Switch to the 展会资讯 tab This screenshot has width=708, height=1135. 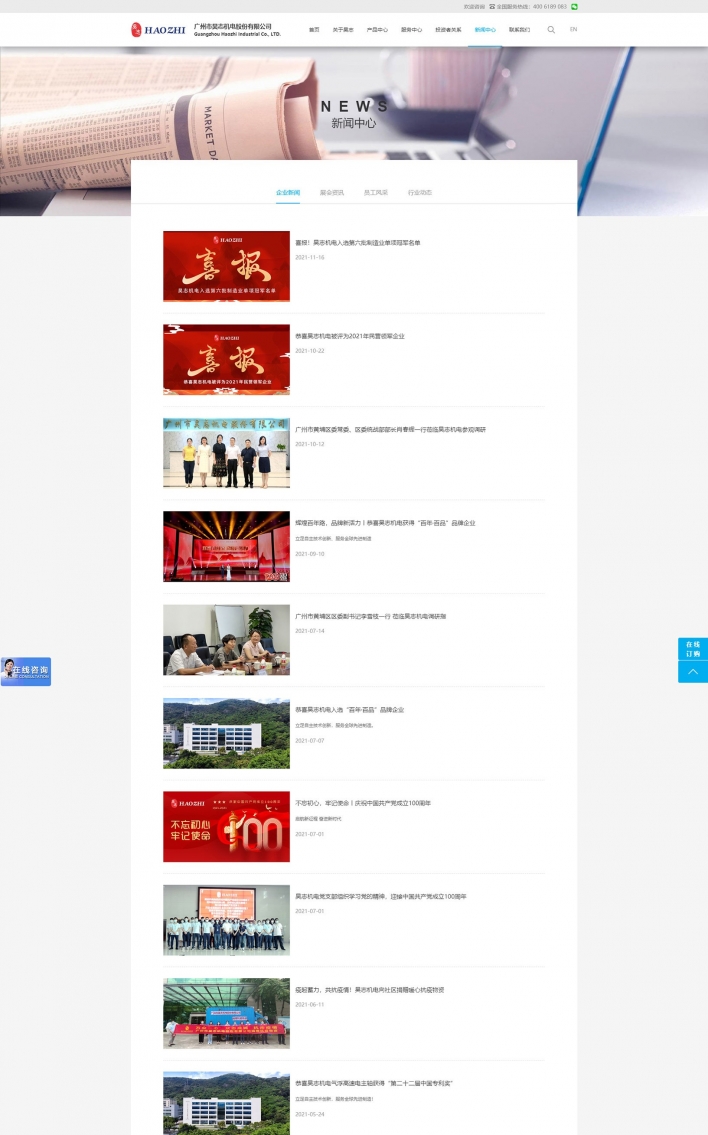click(x=332, y=192)
